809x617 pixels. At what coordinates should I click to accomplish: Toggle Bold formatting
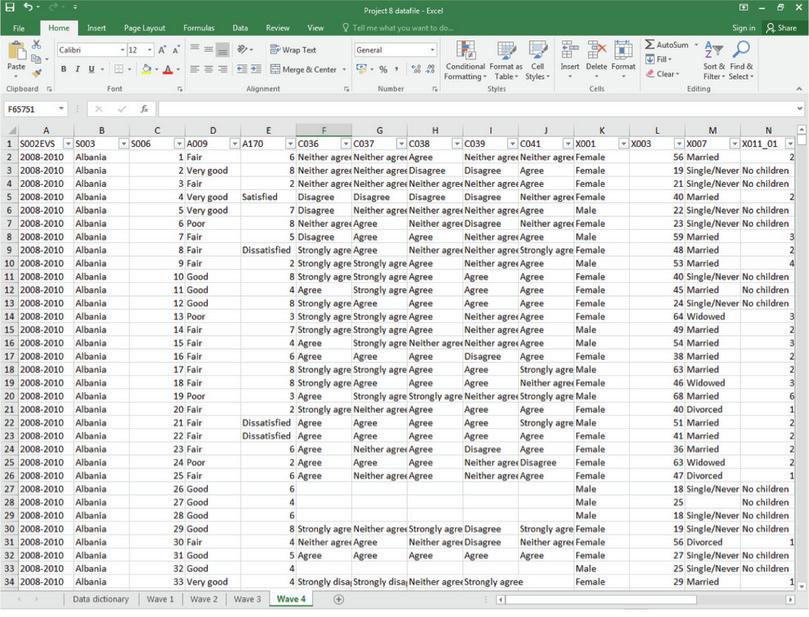pyautogui.click(x=63, y=69)
